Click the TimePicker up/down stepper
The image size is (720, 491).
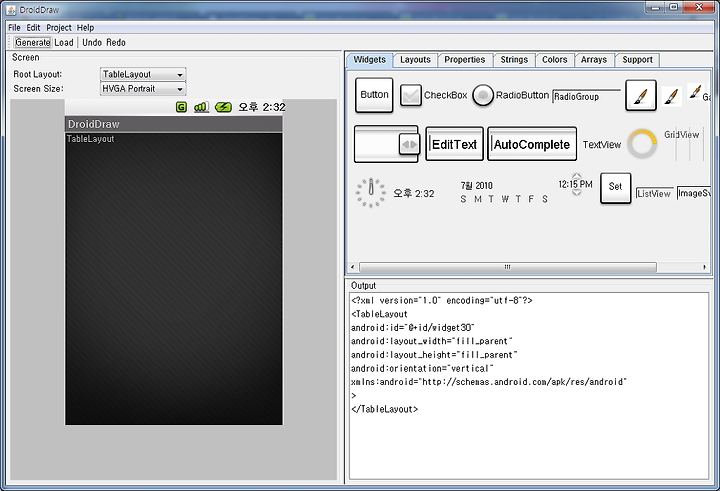[577, 185]
